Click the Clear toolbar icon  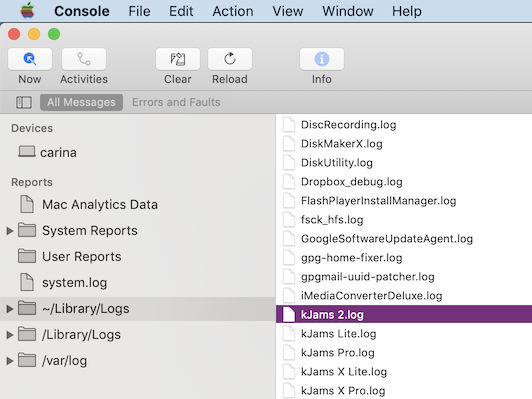(178, 59)
